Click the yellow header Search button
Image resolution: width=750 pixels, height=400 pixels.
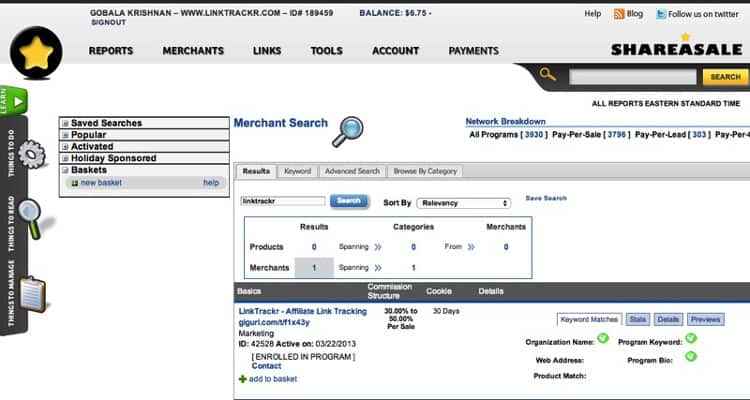[725, 77]
